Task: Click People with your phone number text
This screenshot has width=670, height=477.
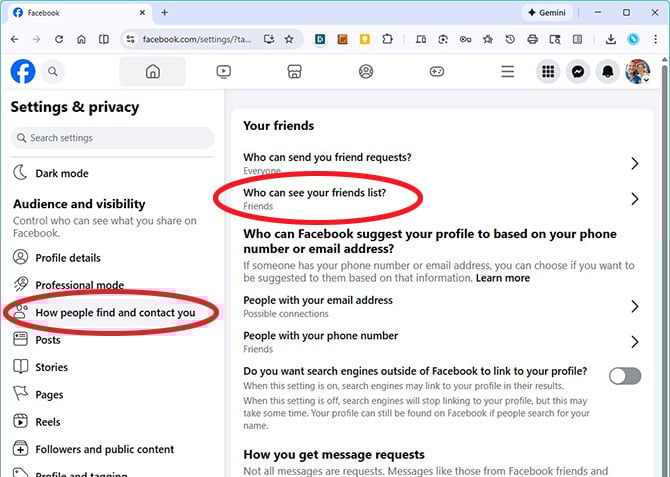Action: click(320, 336)
